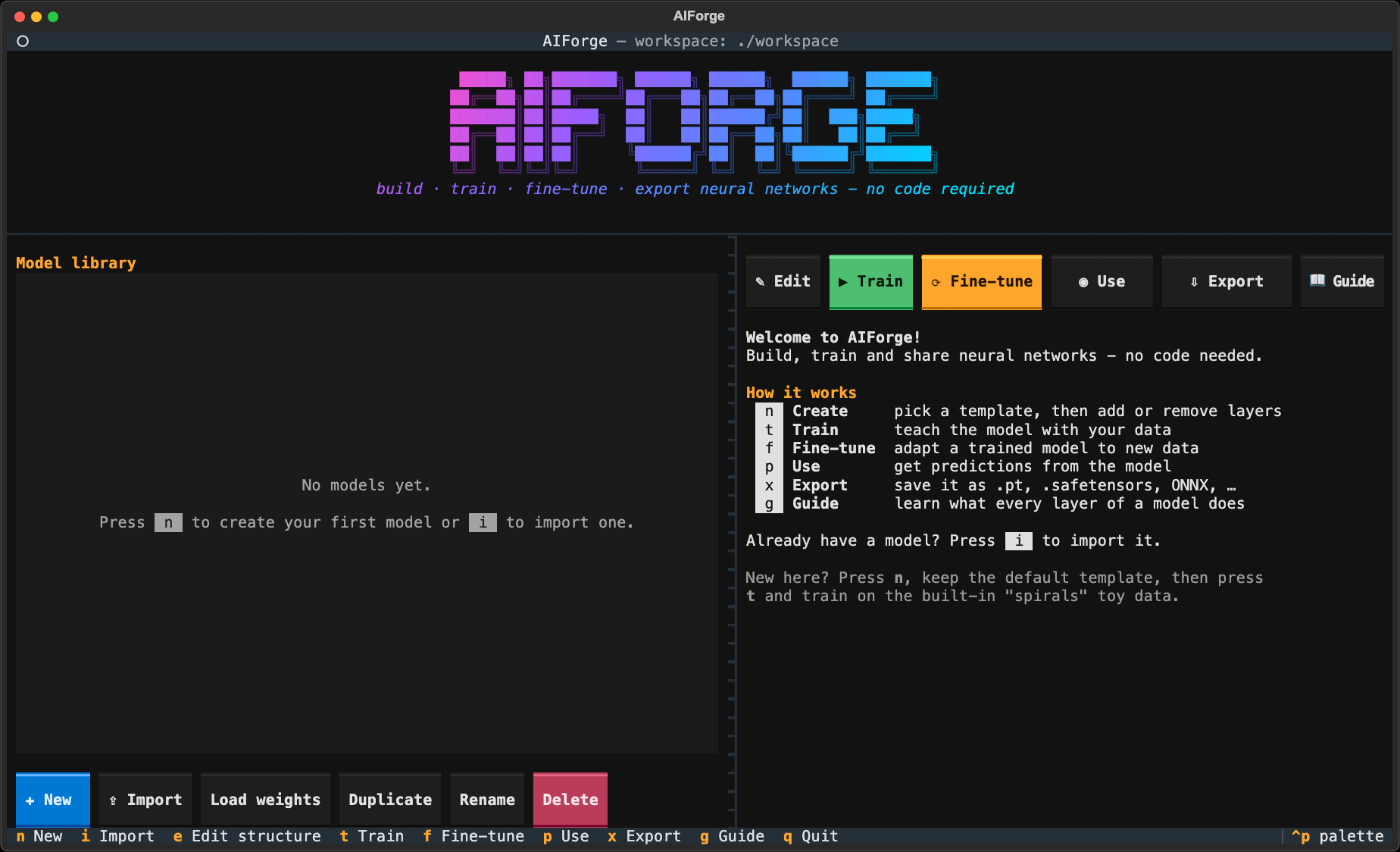The image size is (1400, 852).
Task: Click the 'No models yet.' message
Action: tap(367, 485)
